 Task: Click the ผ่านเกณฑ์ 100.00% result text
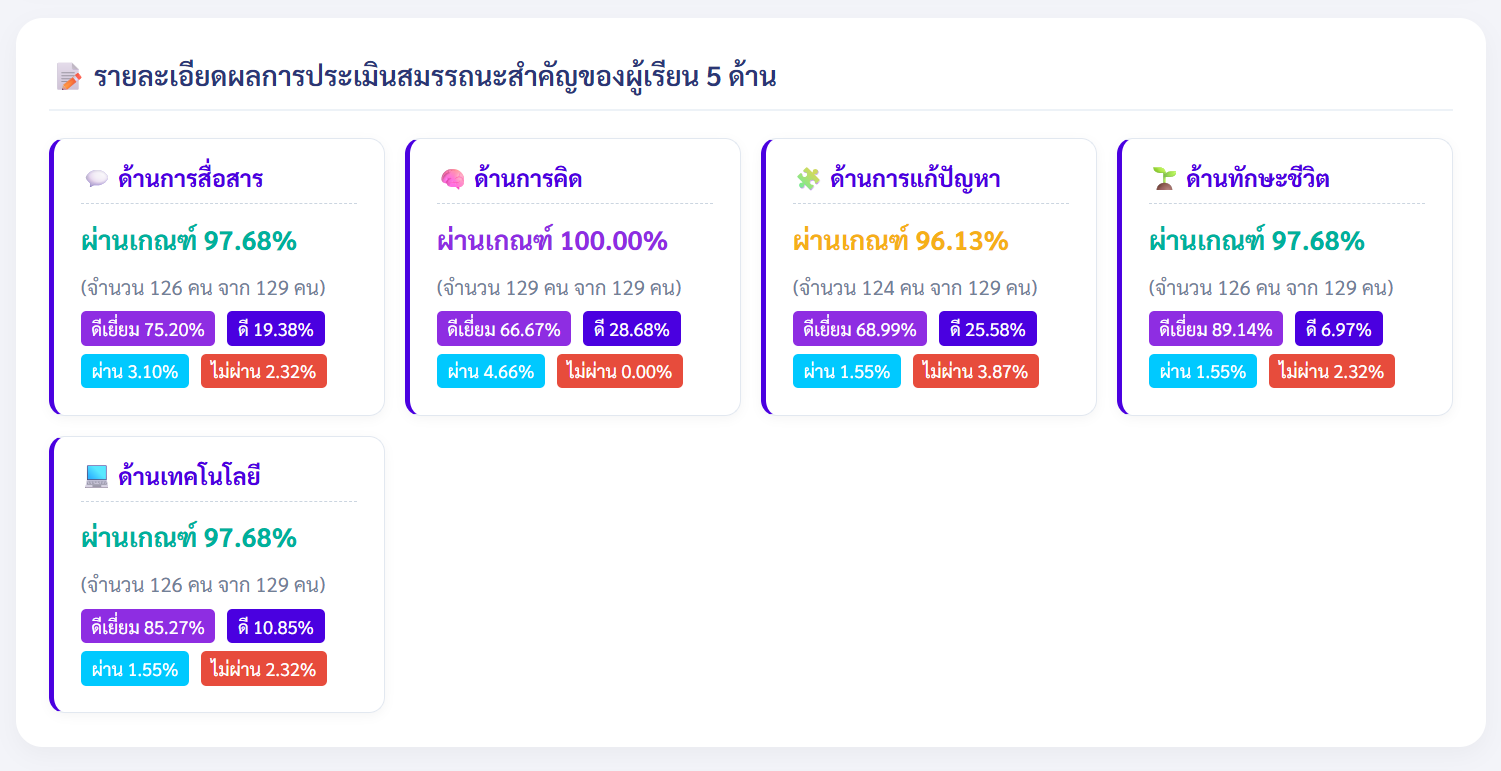pyautogui.click(x=552, y=241)
